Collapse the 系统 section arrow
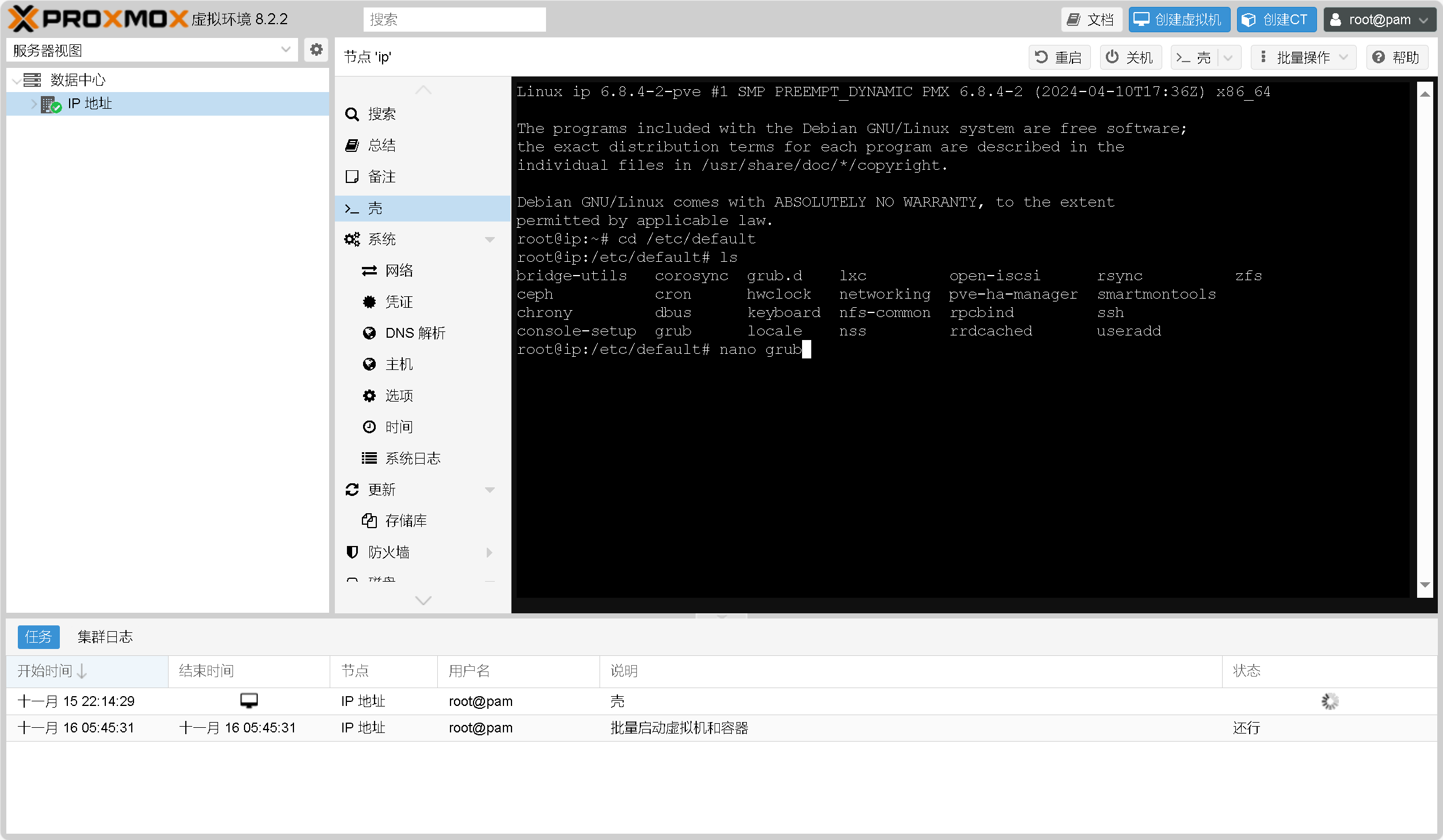Screen dimensions: 1443x840 click(x=490, y=239)
